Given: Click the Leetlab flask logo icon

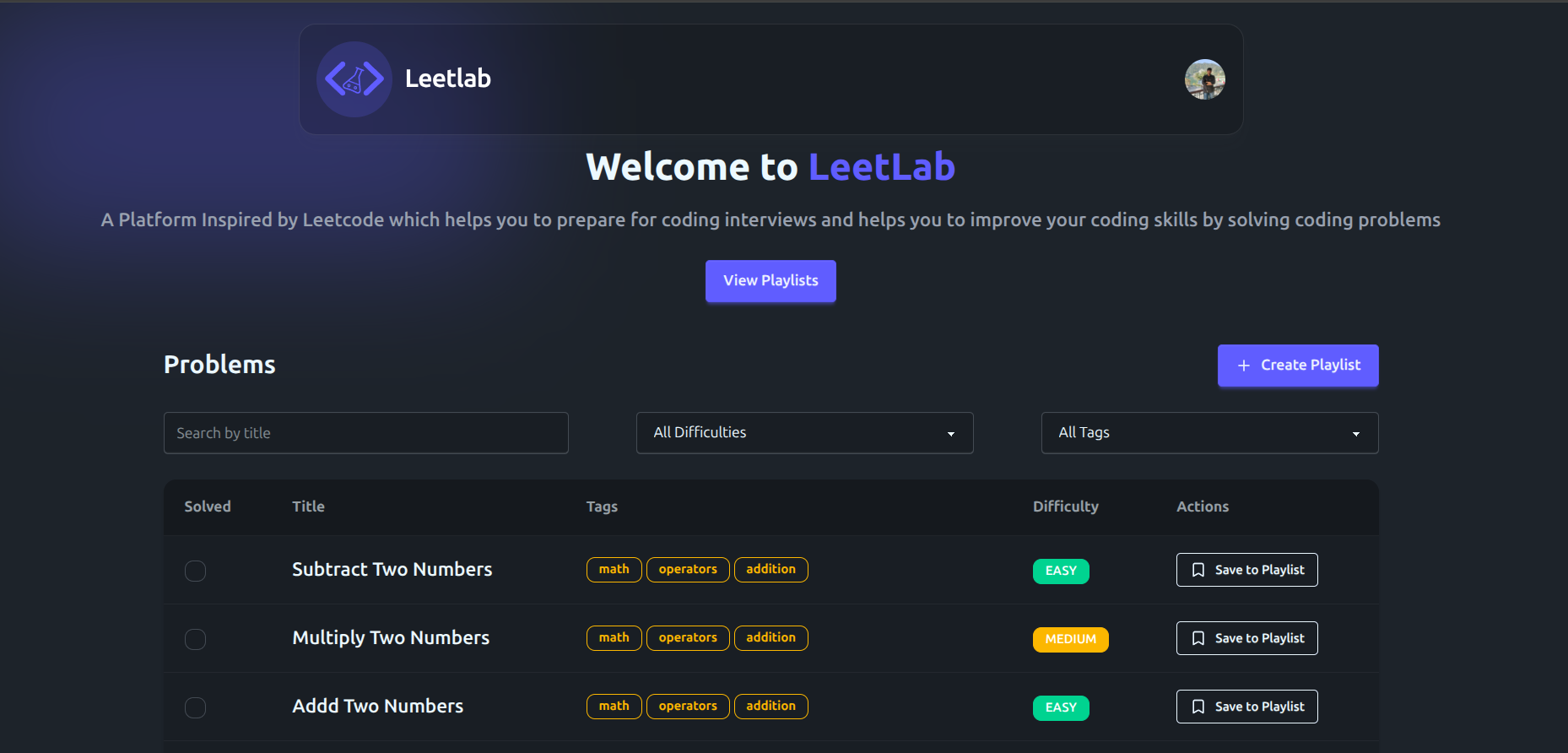Looking at the screenshot, I should click(354, 79).
